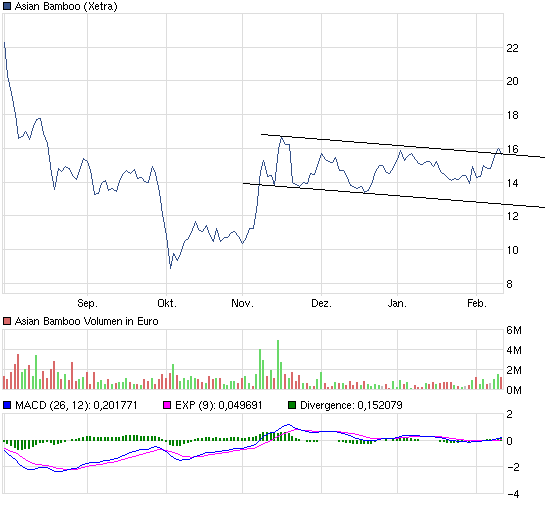Click the 'Divergence: 0,152079' label

351,406
